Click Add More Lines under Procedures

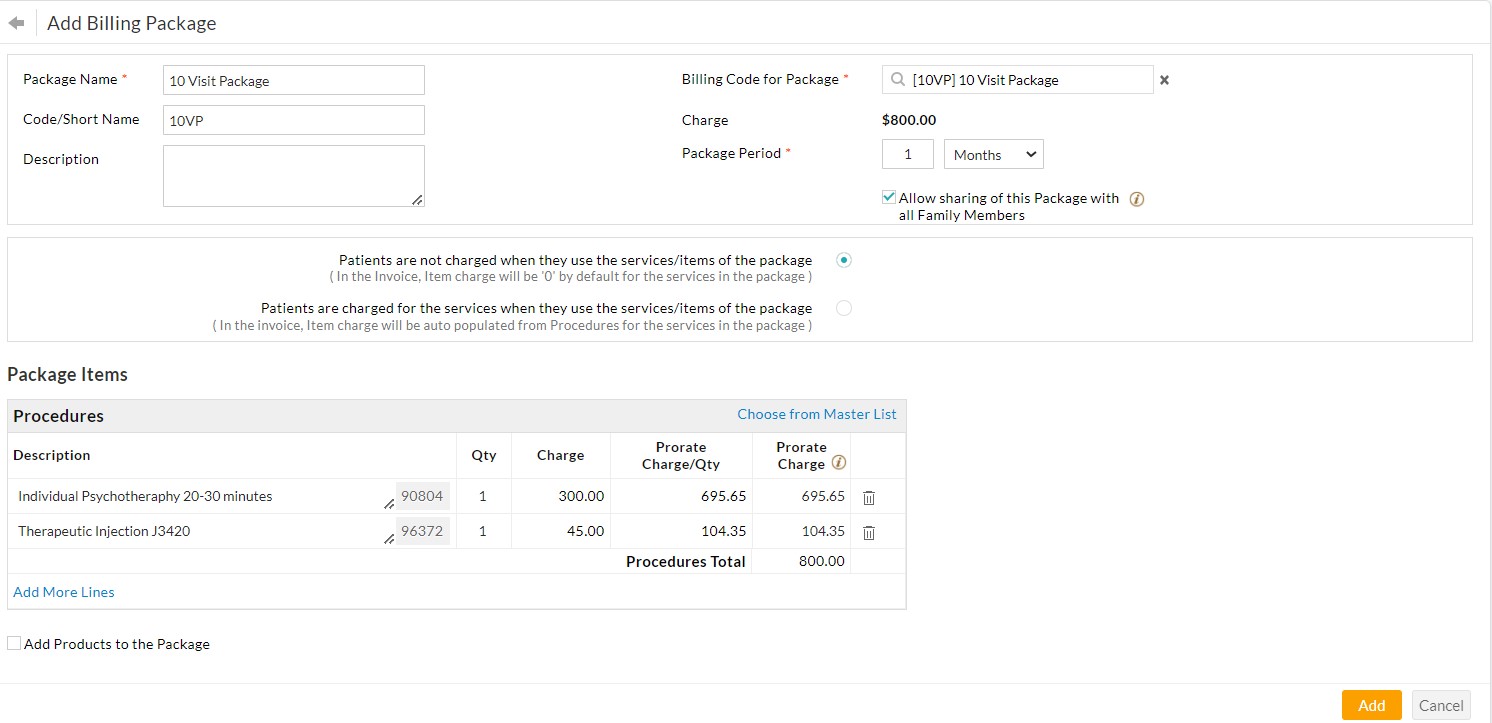click(x=63, y=592)
